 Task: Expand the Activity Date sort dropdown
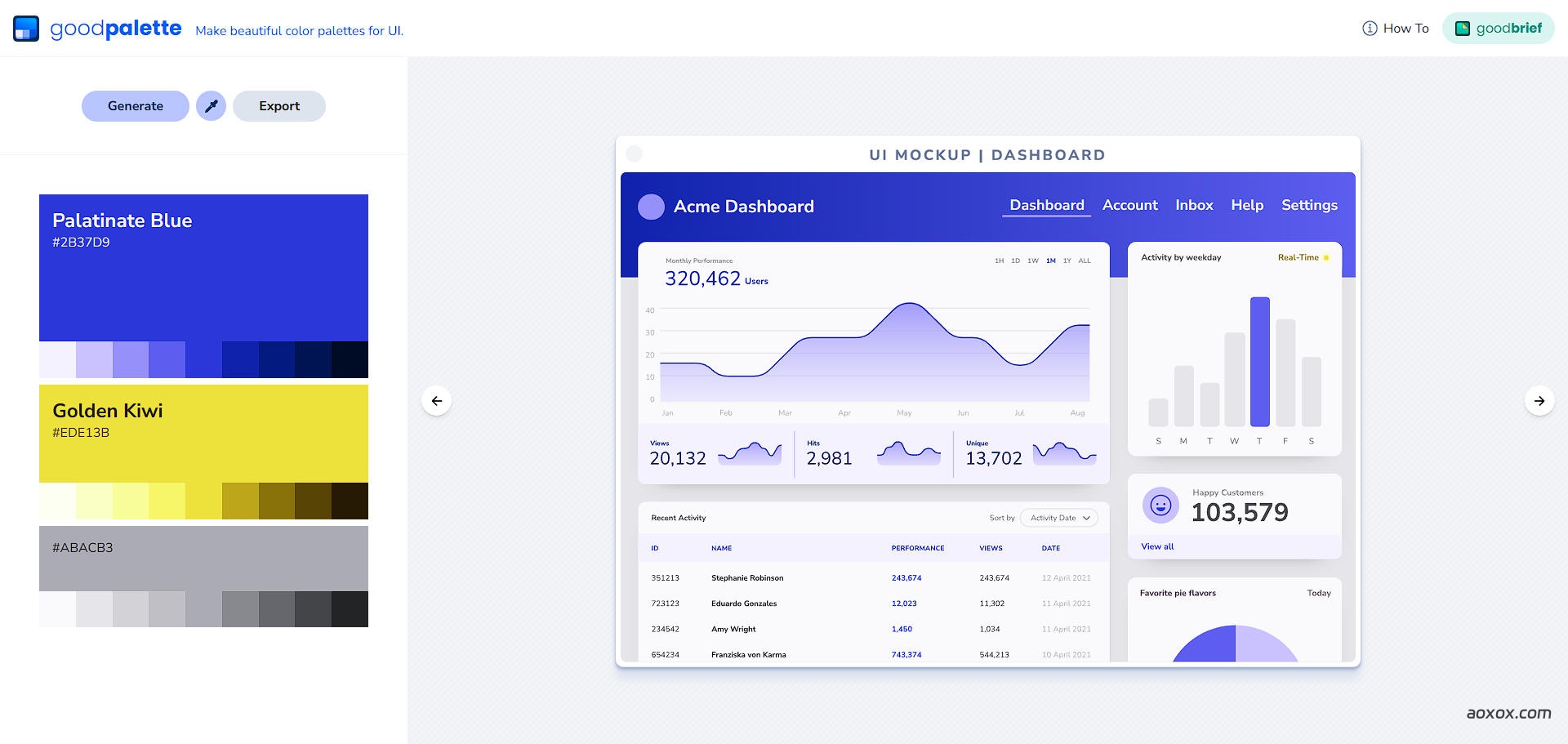coord(1059,518)
